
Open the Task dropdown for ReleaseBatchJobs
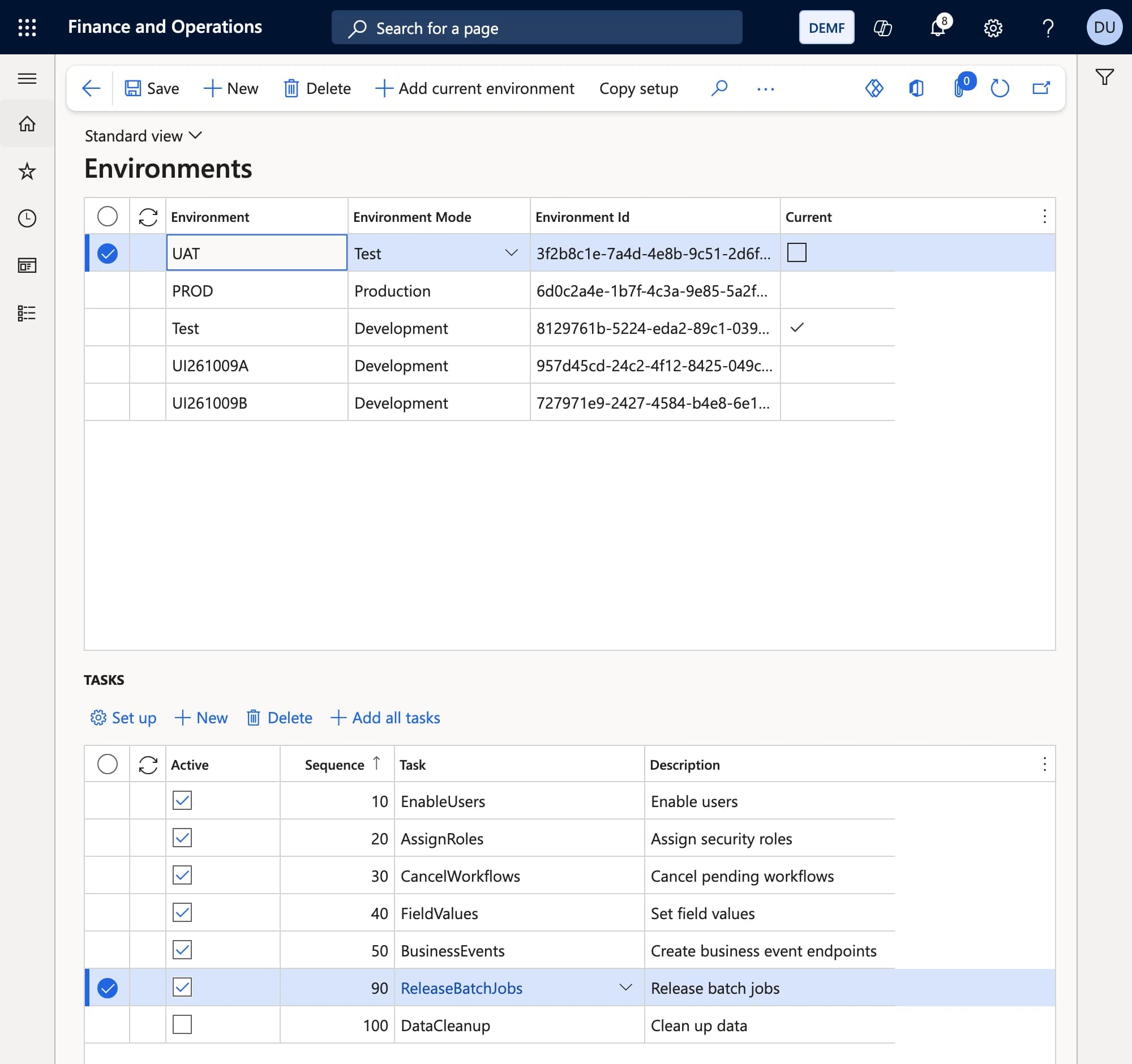[x=625, y=987]
